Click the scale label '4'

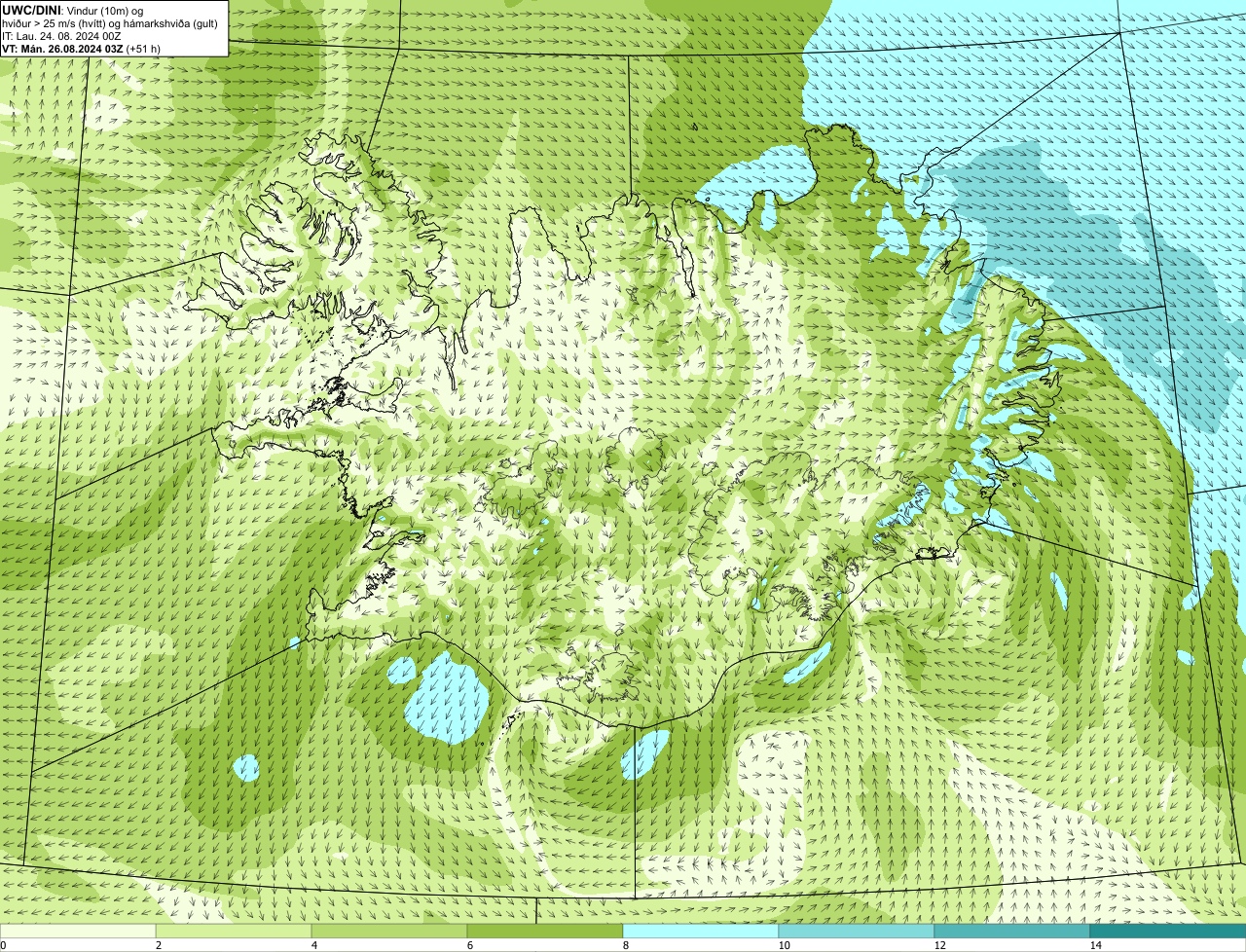click(x=313, y=945)
